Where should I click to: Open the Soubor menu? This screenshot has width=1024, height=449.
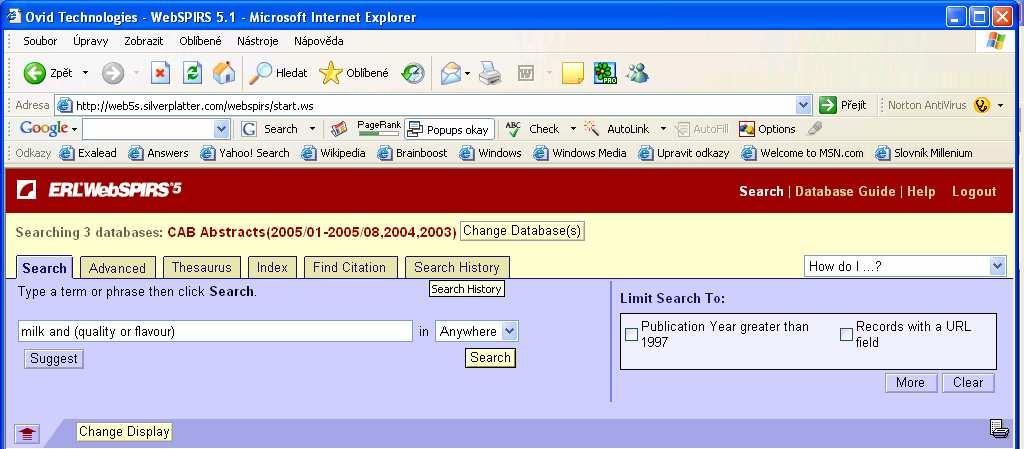[x=40, y=41]
